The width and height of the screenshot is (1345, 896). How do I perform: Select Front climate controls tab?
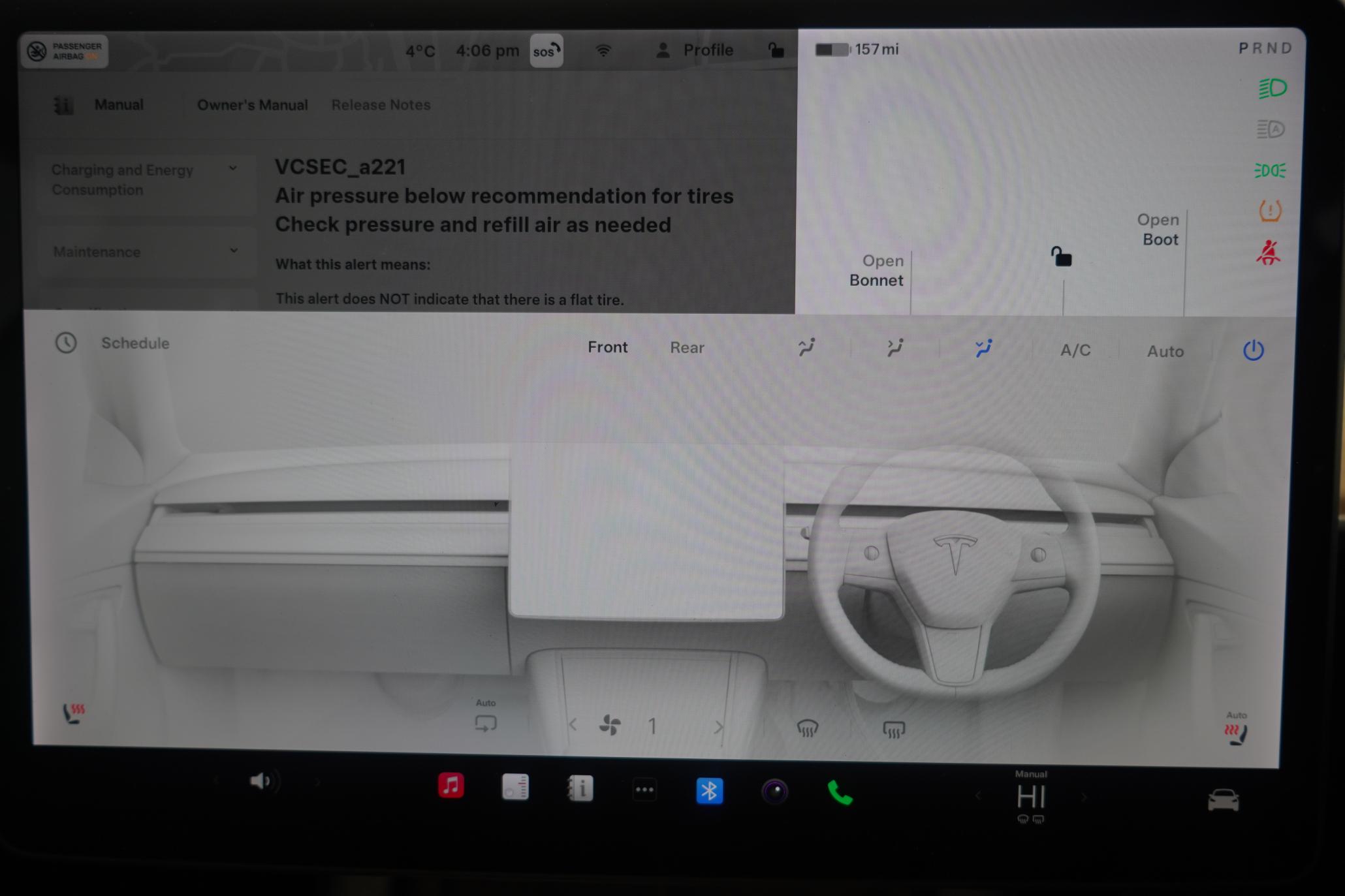pyautogui.click(x=608, y=347)
